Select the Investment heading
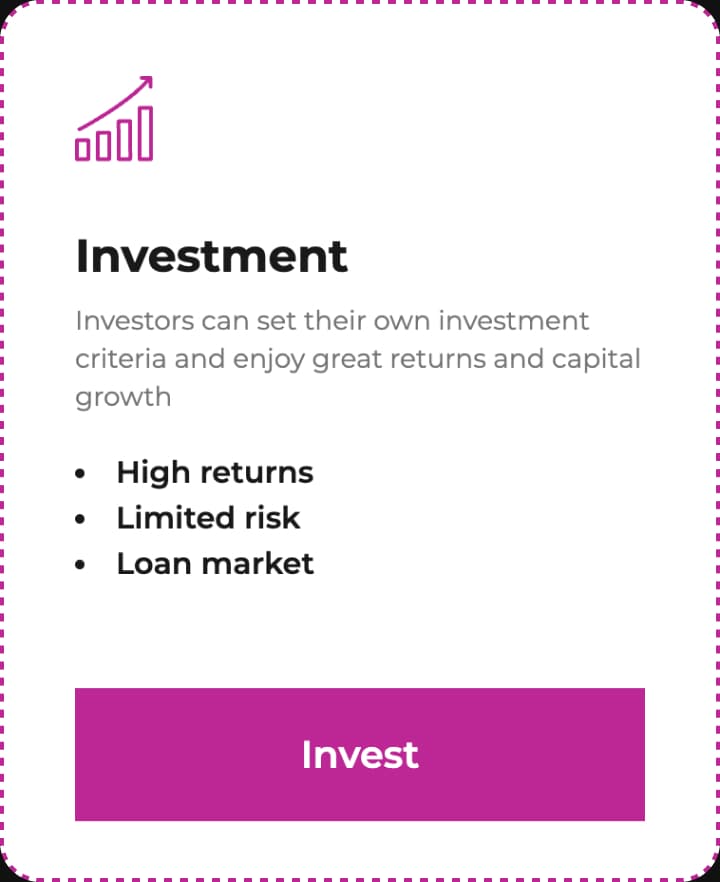The height and width of the screenshot is (882, 720). coord(212,256)
